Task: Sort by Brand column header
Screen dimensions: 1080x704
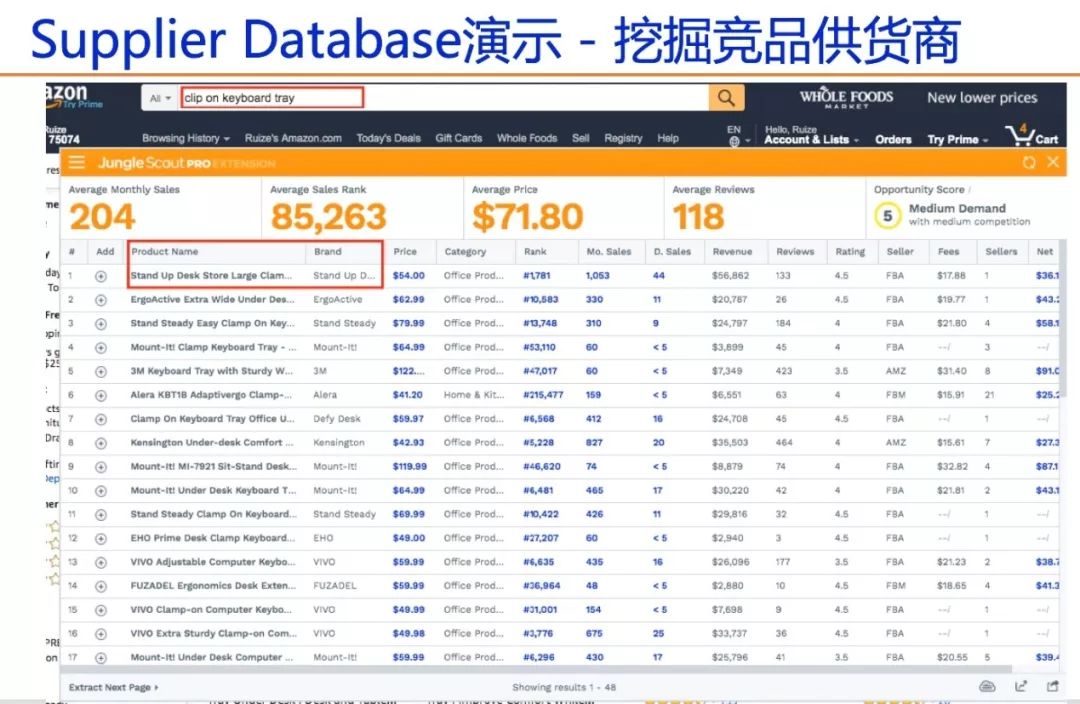Action: [x=327, y=252]
